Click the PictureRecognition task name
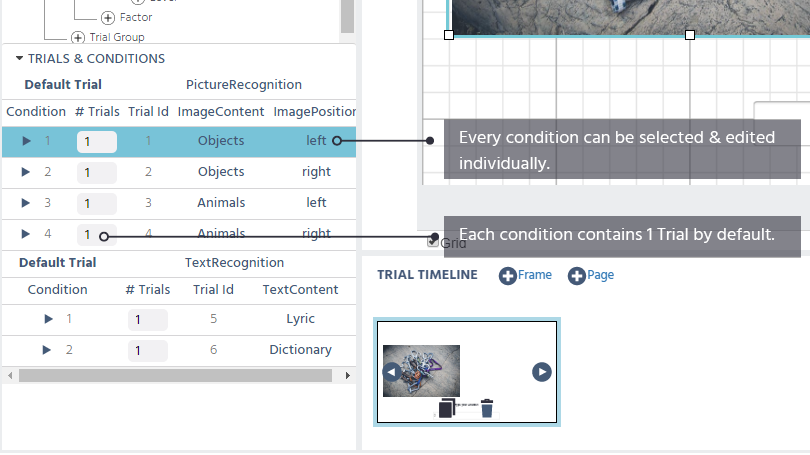 [244, 85]
